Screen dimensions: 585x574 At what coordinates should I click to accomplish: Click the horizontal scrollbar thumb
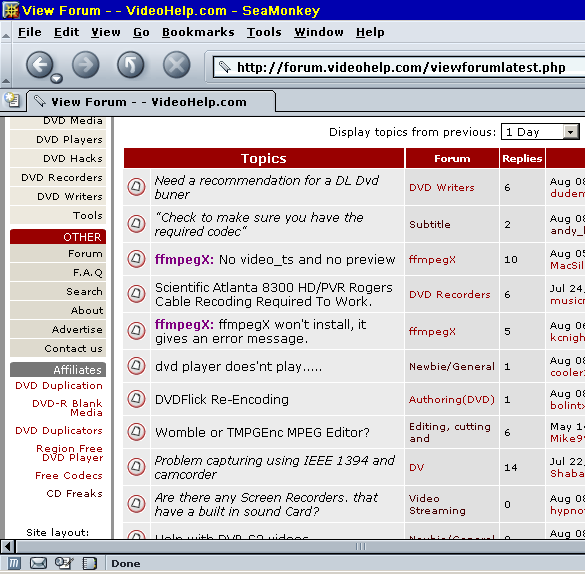pos(360,547)
